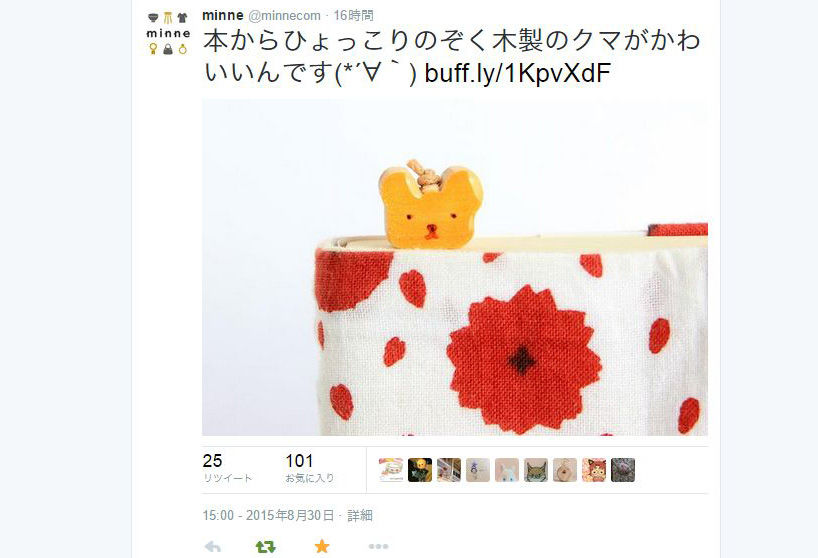Screen dimensions: 818x558
Task: Open the red-haired anime girl avatar
Action: click(x=594, y=470)
